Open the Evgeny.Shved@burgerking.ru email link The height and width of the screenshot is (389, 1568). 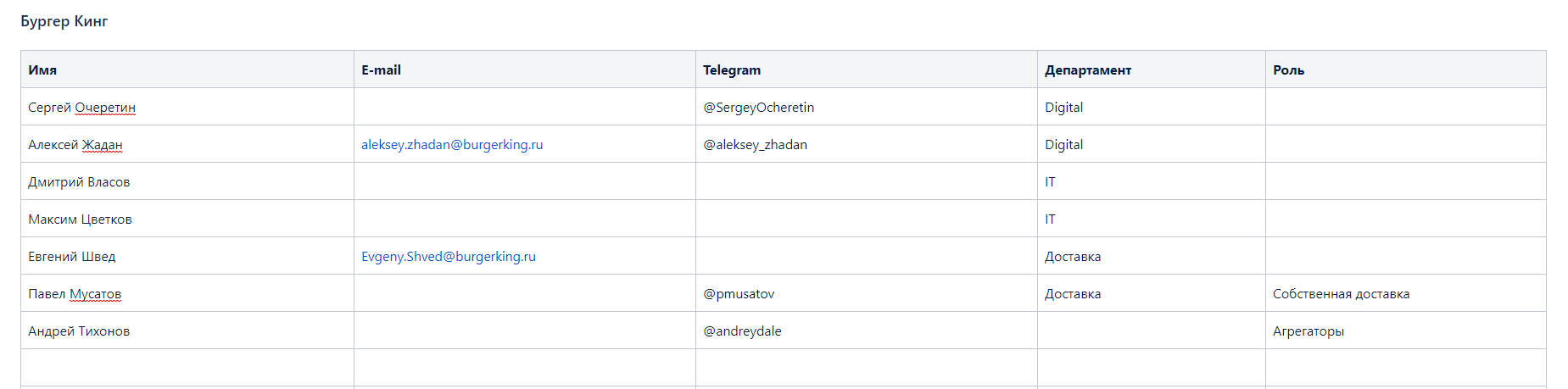tap(449, 257)
